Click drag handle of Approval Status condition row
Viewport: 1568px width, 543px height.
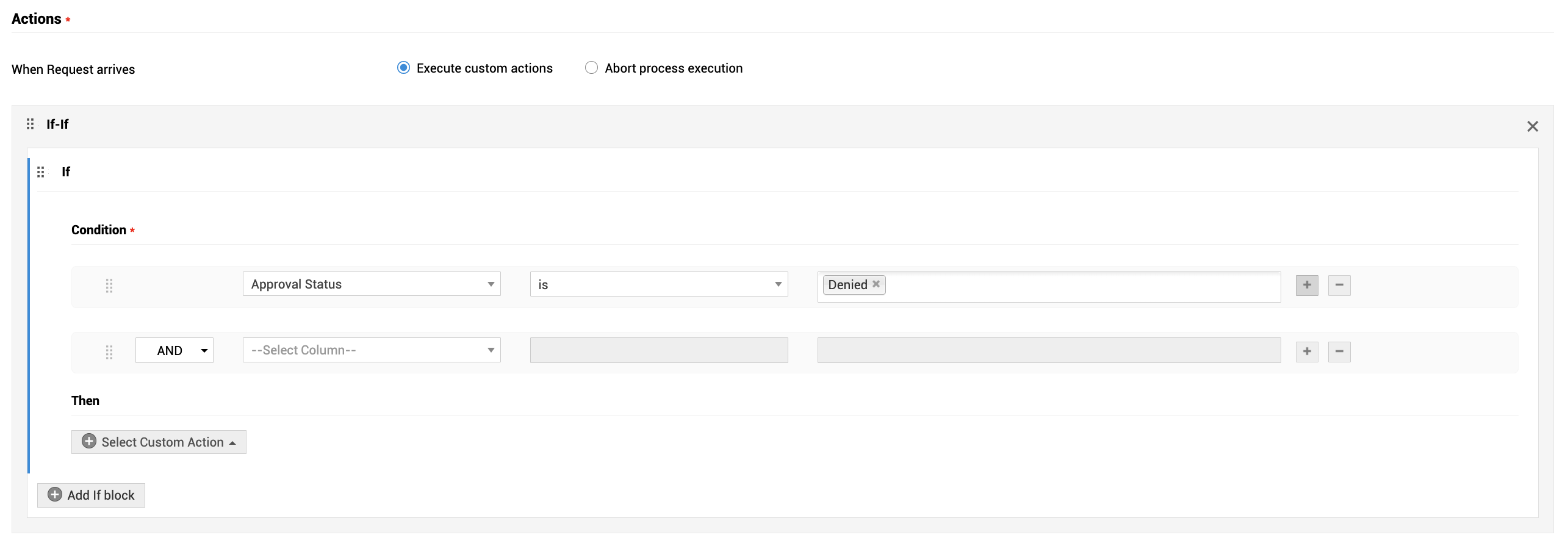tap(109, 286)
